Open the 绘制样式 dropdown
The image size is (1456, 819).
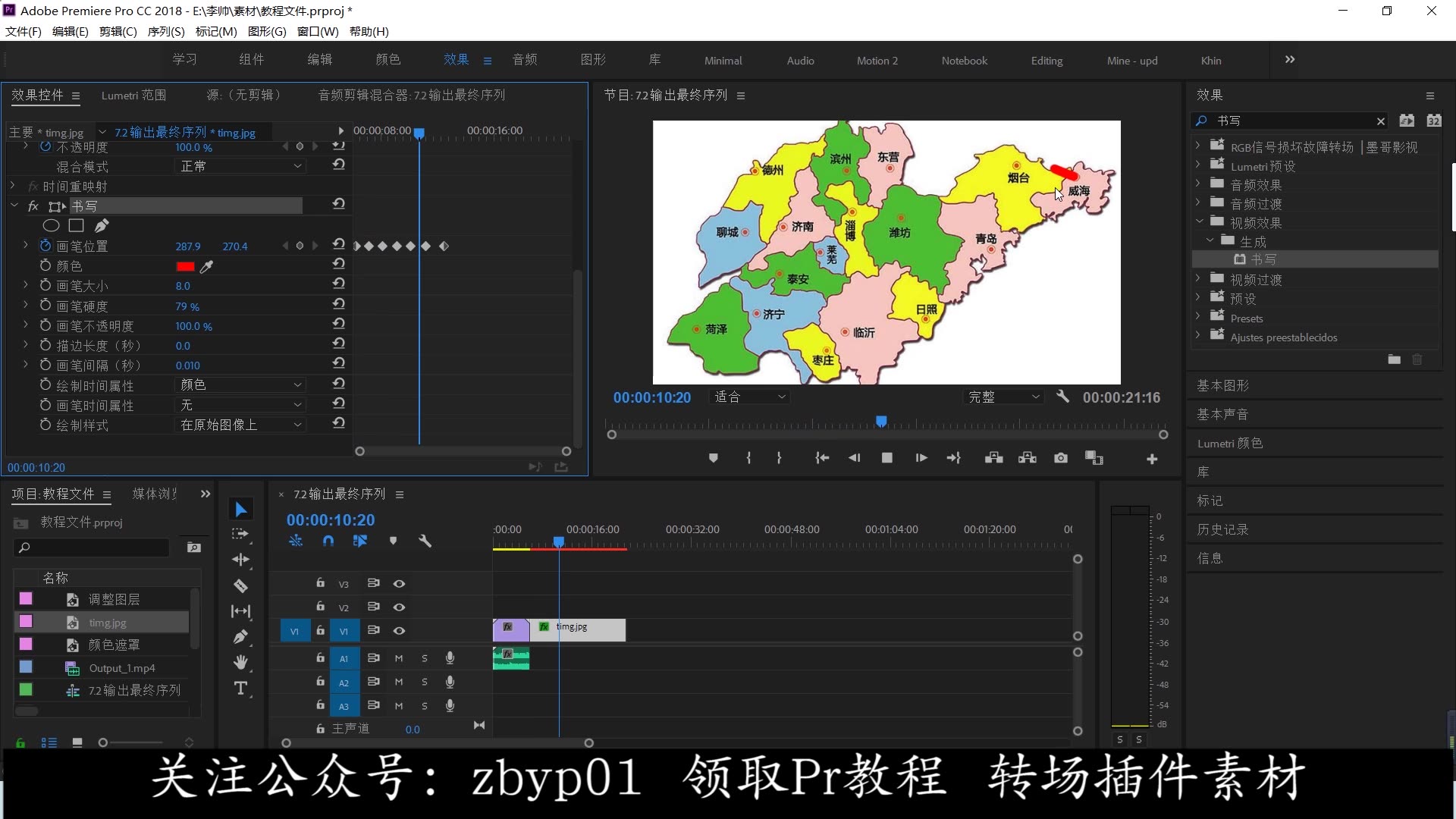(x=240, y=425)
